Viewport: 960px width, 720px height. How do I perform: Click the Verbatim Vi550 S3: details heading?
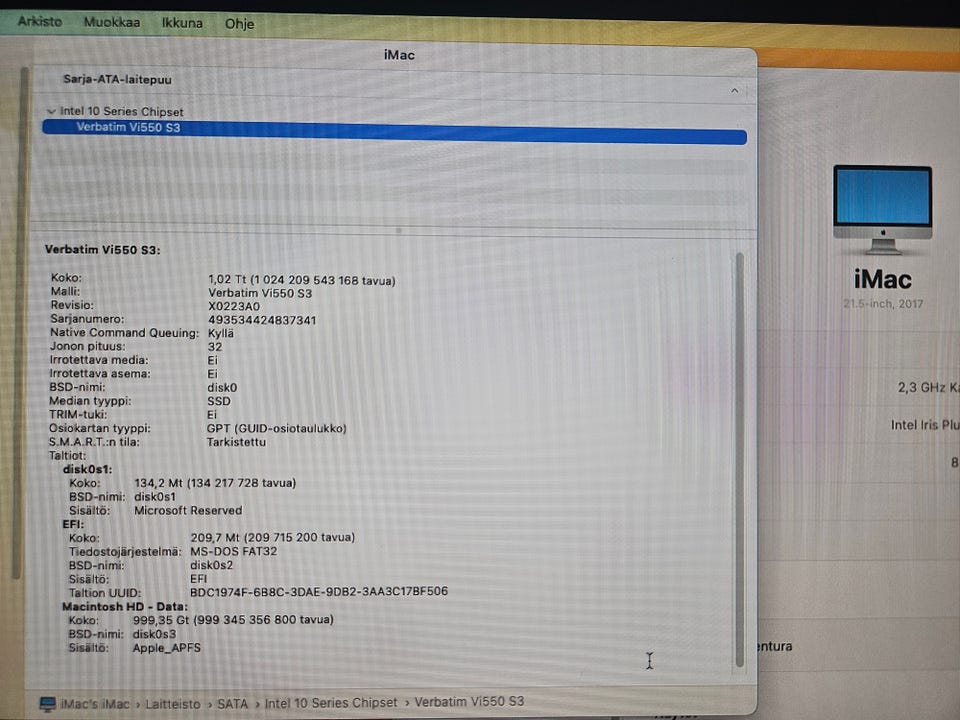coord(102,250)
